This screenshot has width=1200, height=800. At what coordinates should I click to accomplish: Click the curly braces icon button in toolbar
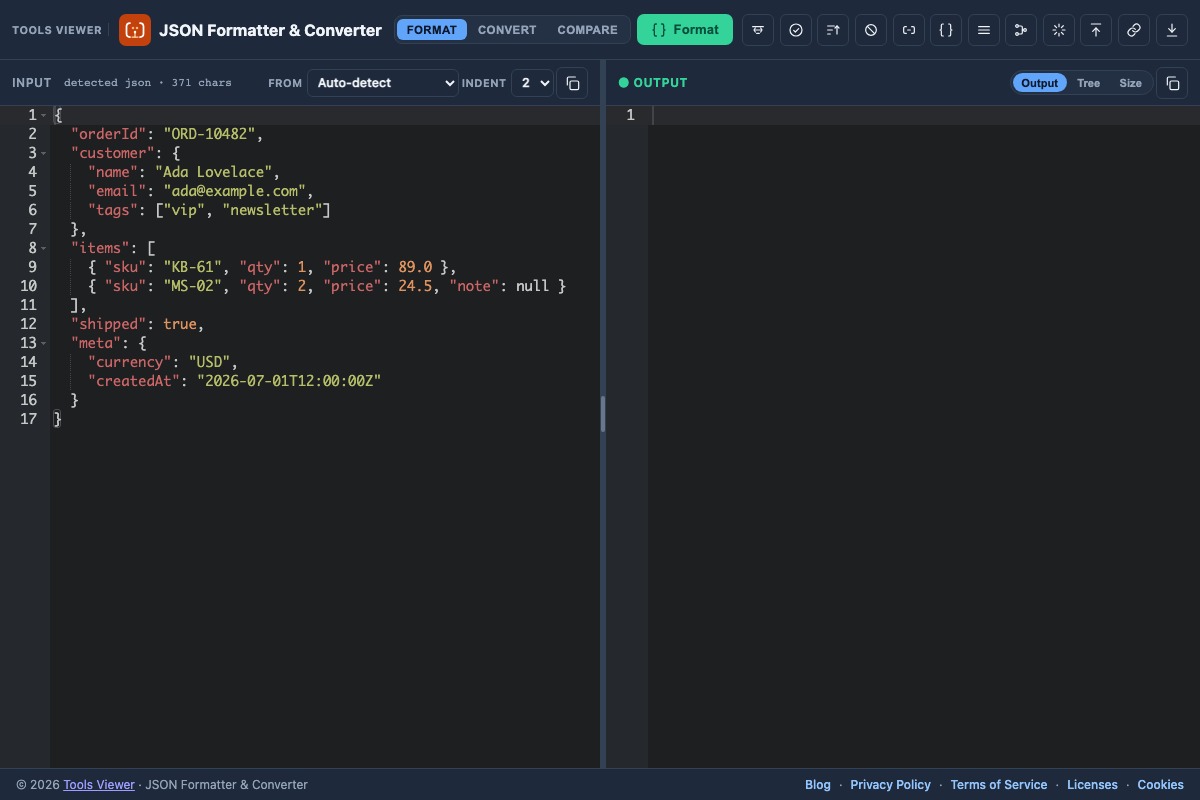click(946, 30)
